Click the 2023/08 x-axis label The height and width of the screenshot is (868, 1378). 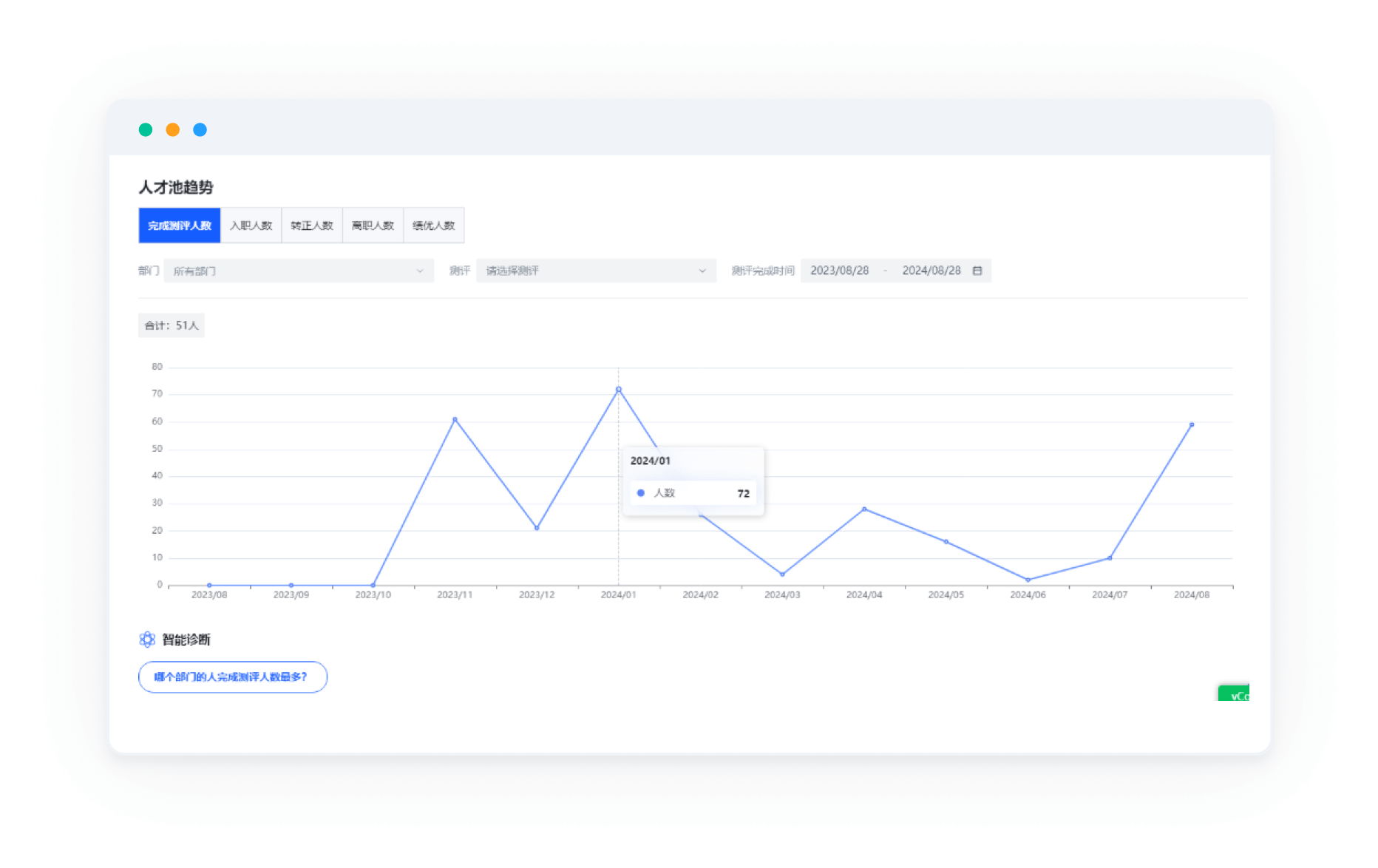tap(209, 594)
